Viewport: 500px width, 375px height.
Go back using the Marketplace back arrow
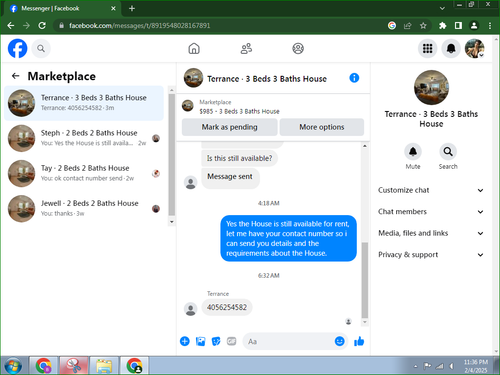pos(15,76)
